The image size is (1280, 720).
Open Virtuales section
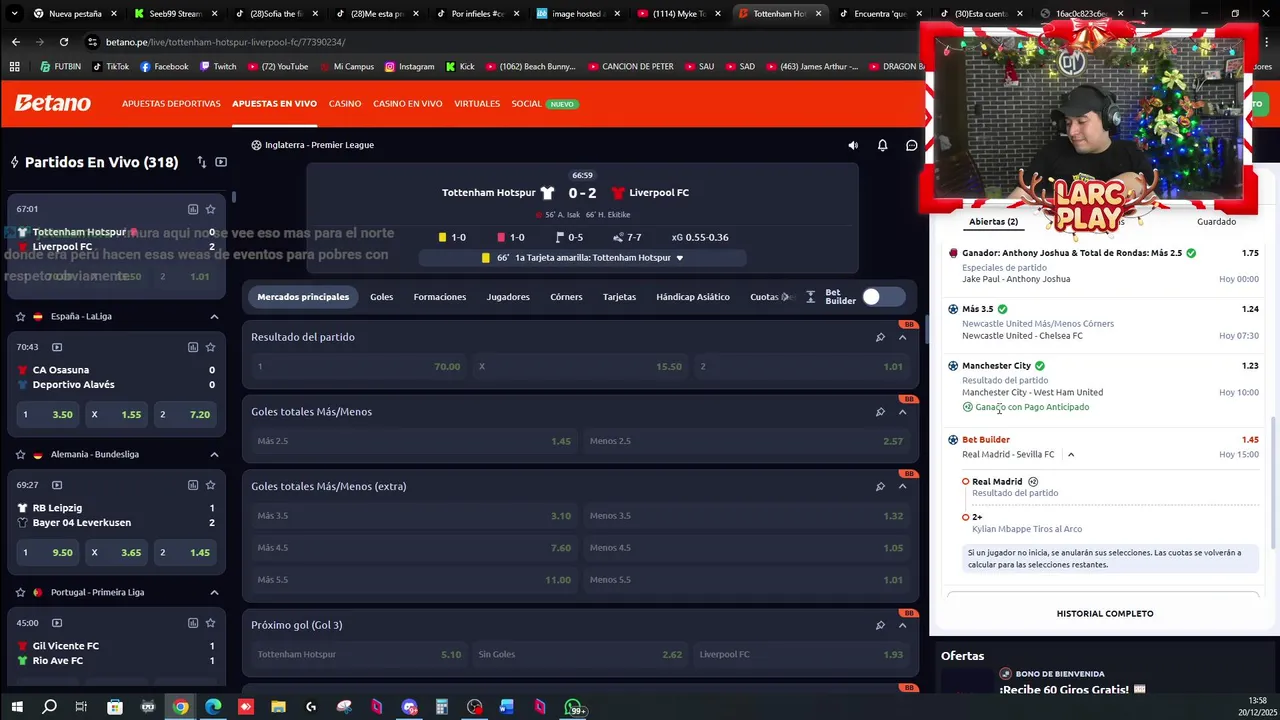pos(477,104)
